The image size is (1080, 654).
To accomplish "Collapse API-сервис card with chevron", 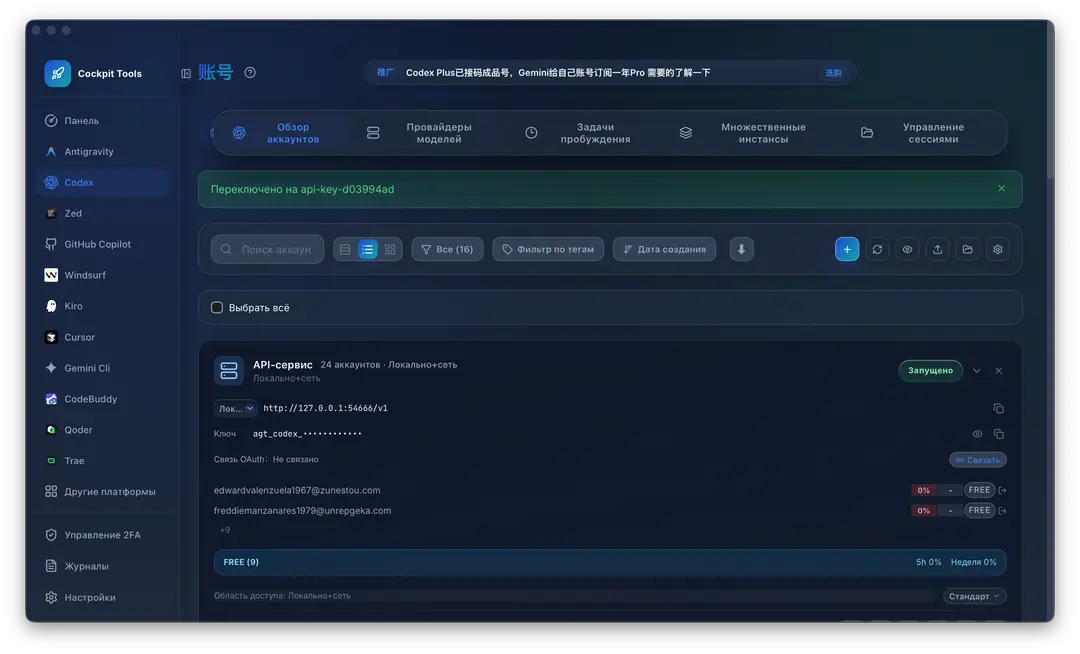I will tap(976, 370).
